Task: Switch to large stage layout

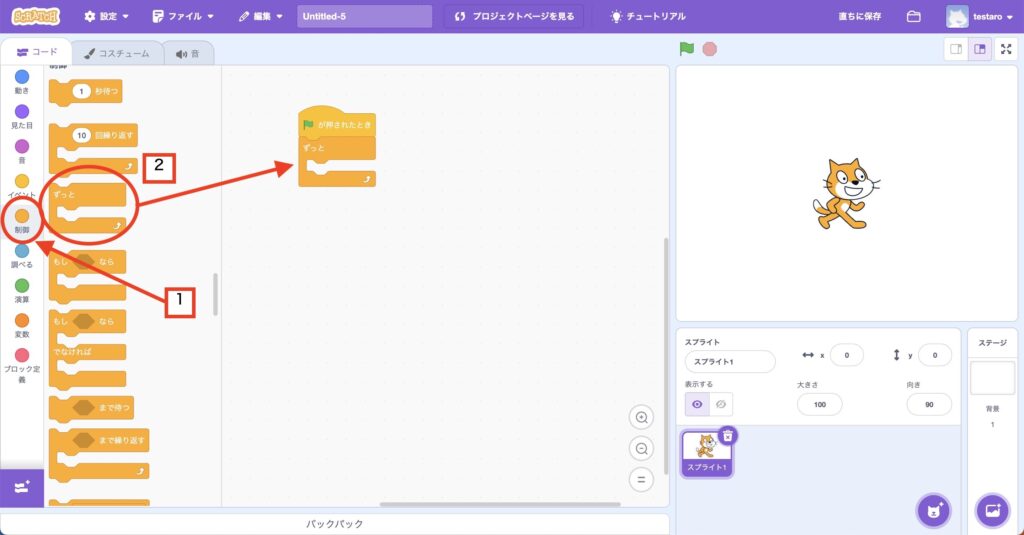Action: pos(980,49)
